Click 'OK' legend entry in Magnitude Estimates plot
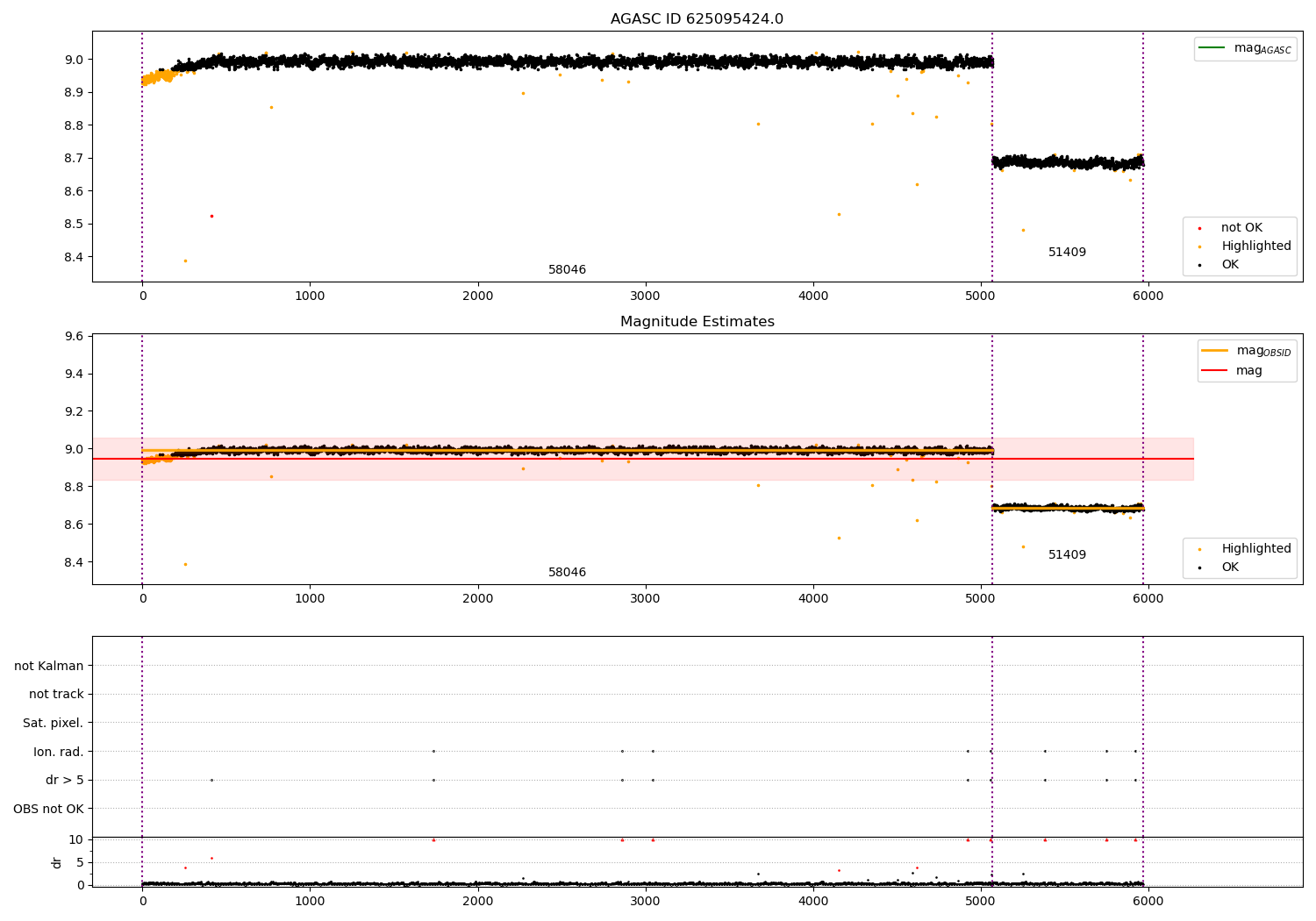This screenshot has height=921, width=1316. pos(1230,568)
